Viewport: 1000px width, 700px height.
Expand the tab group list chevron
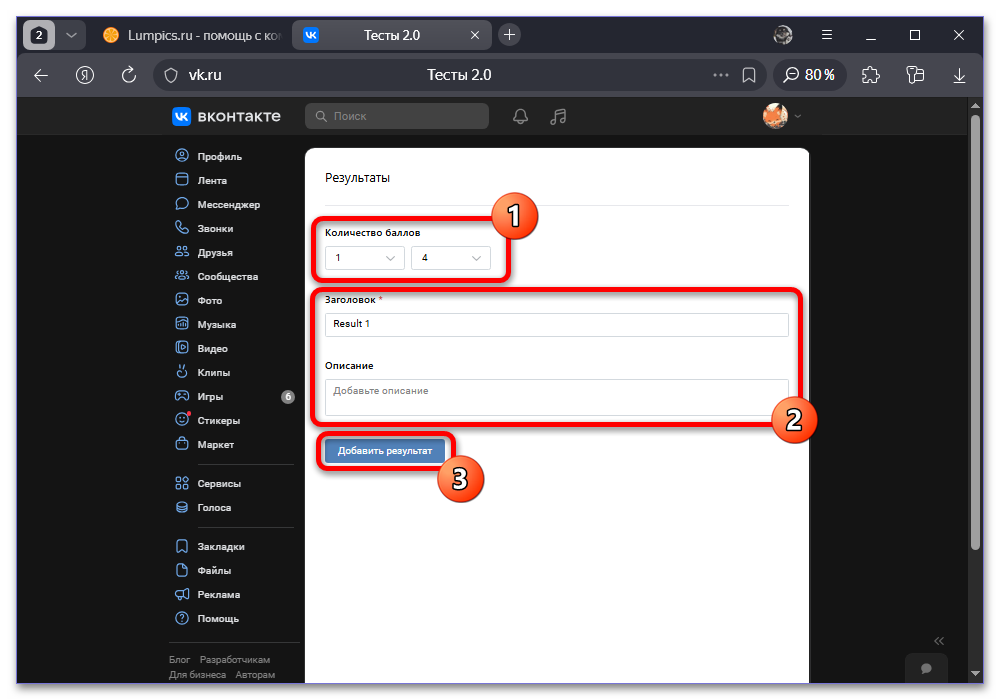pyautogui.click(x=71, y=35)
